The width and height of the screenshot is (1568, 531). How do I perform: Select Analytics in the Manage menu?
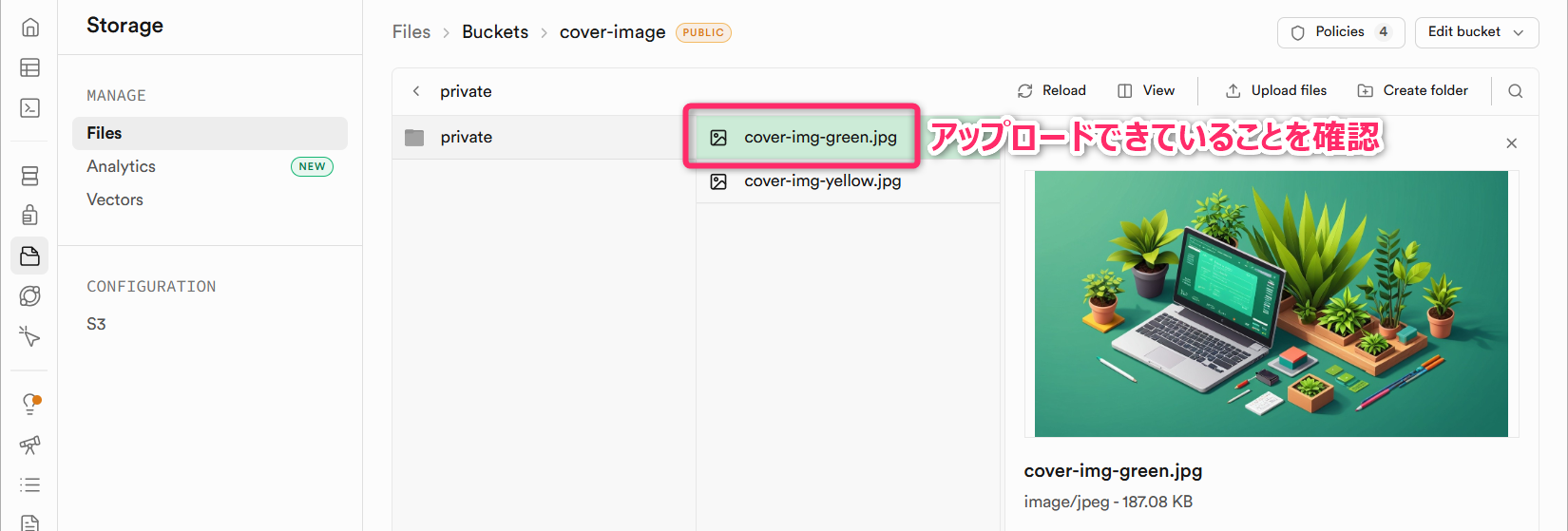(x=121, y=166)
